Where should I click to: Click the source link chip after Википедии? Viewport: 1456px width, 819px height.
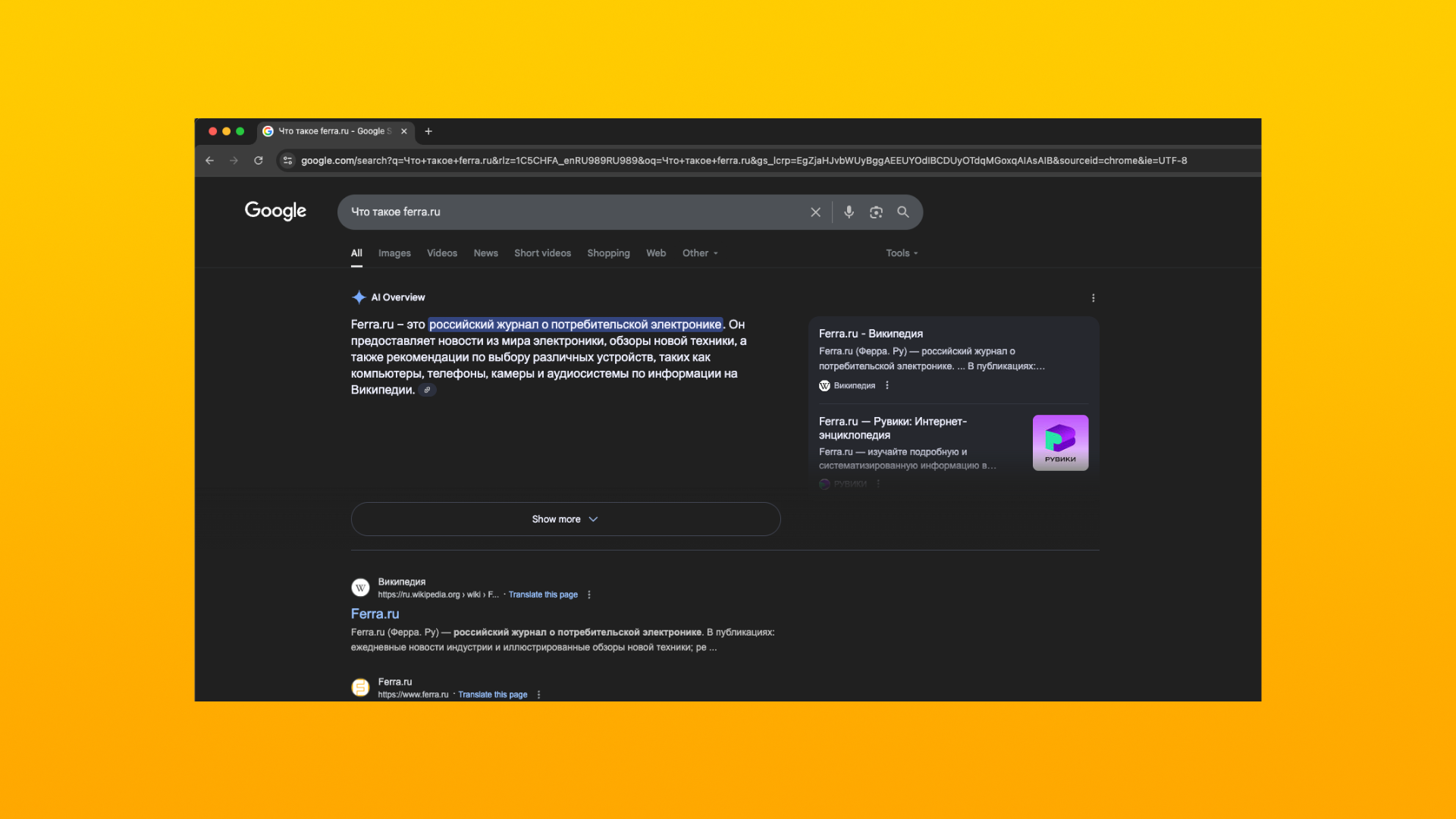click(427, 391)
